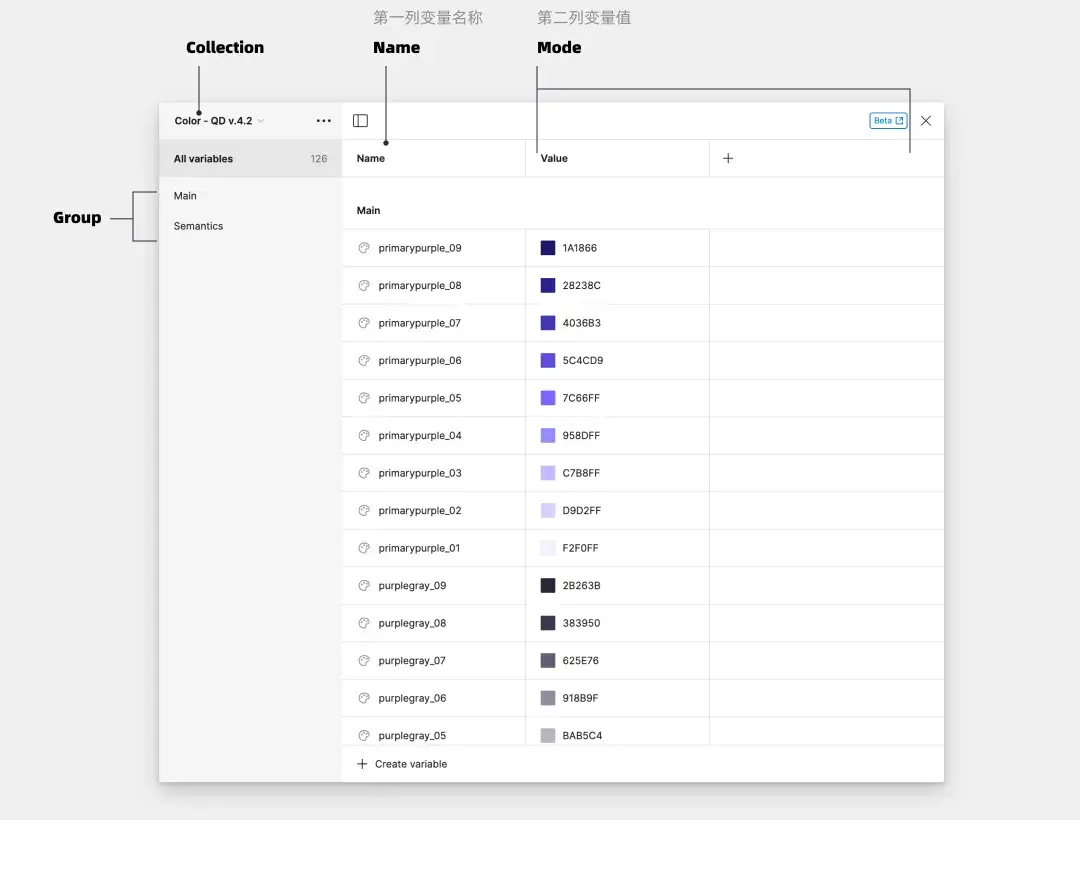This screenshot has width=1080, height=874.
Task: Click the plus icon to add a mode
Action: click(728, 158)
